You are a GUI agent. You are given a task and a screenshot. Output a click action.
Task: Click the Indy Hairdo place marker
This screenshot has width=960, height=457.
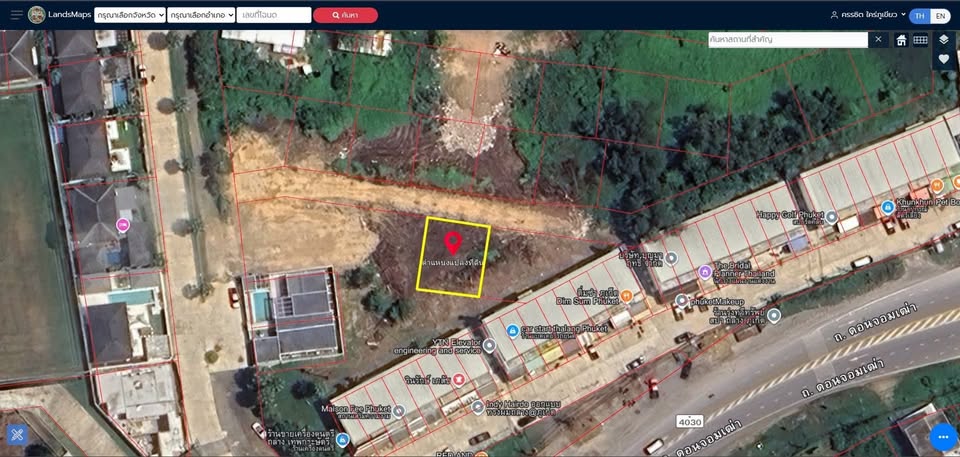[478, 407]
